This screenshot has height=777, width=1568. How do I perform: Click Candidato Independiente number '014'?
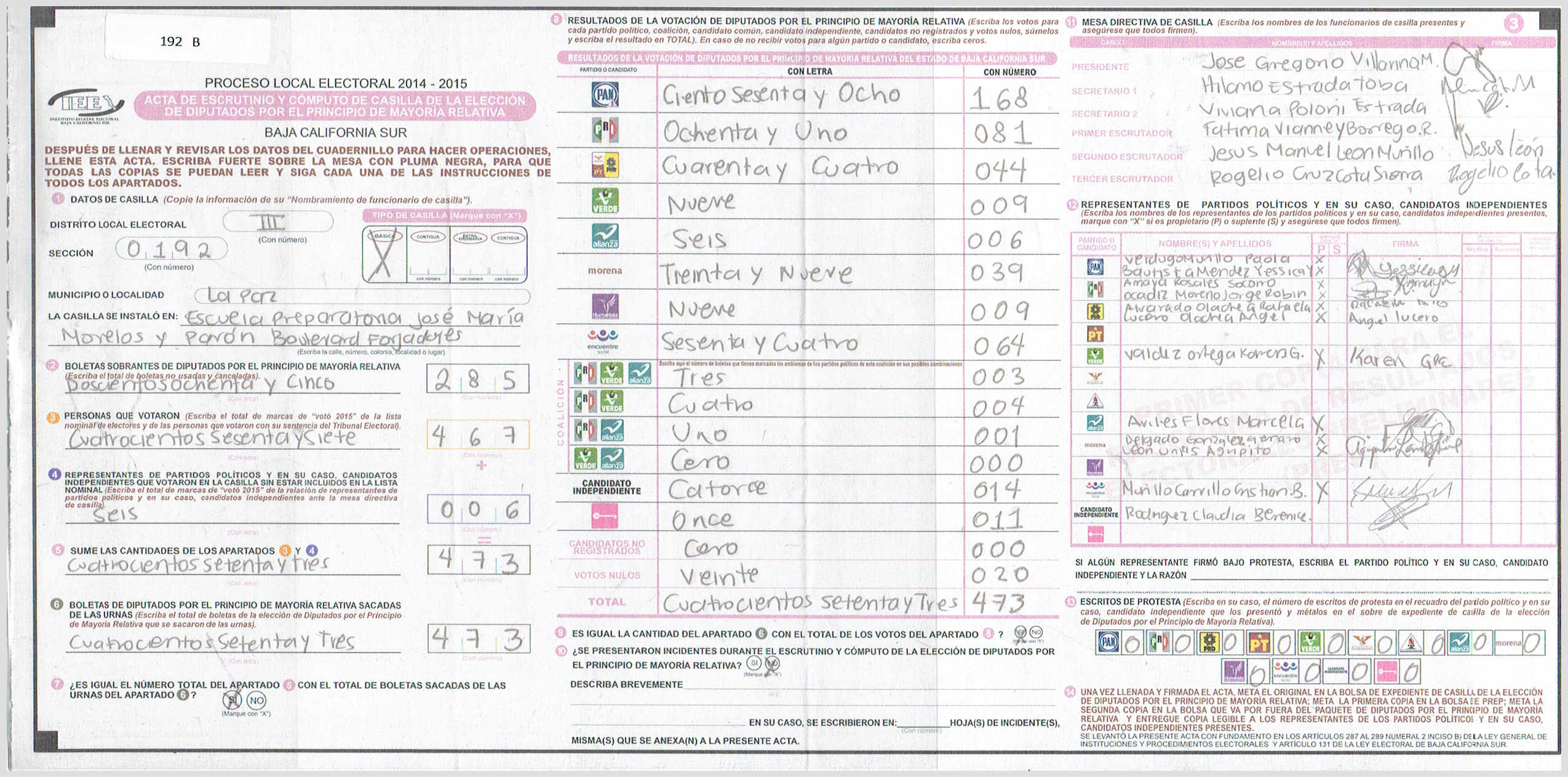(x=997, y=490)
